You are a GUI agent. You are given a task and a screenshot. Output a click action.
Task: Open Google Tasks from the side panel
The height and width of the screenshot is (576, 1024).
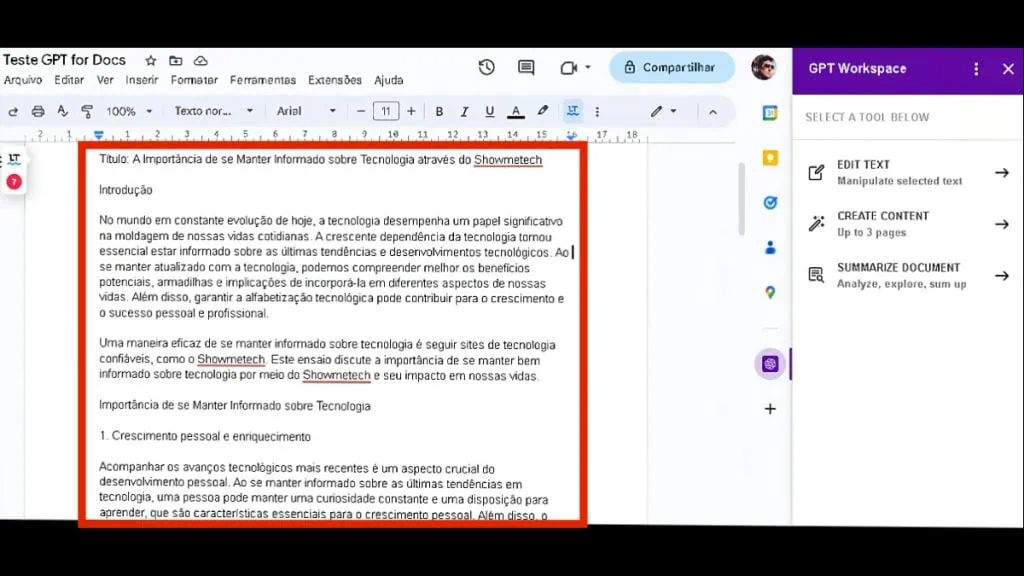[770, 202]
